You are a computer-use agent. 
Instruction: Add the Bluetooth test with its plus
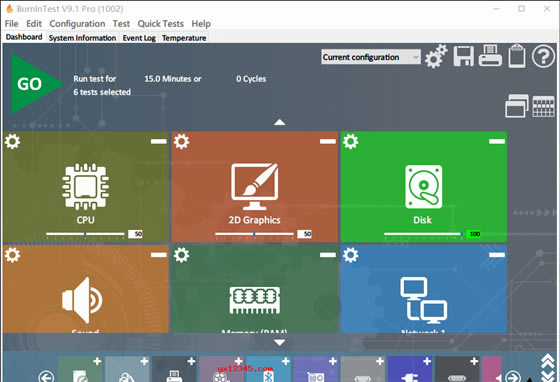pos(286,361)
